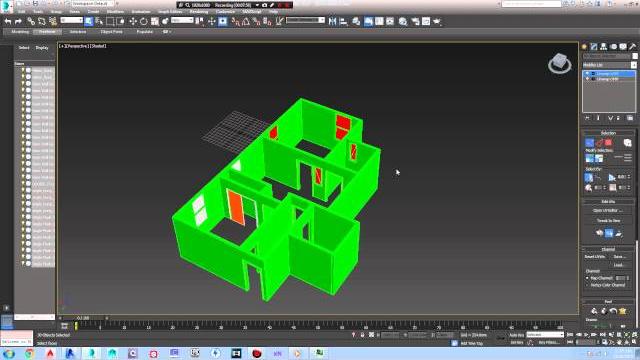Click the Redo arrow in main toolbar
640x360 pixels.
(x=18, y=21)
